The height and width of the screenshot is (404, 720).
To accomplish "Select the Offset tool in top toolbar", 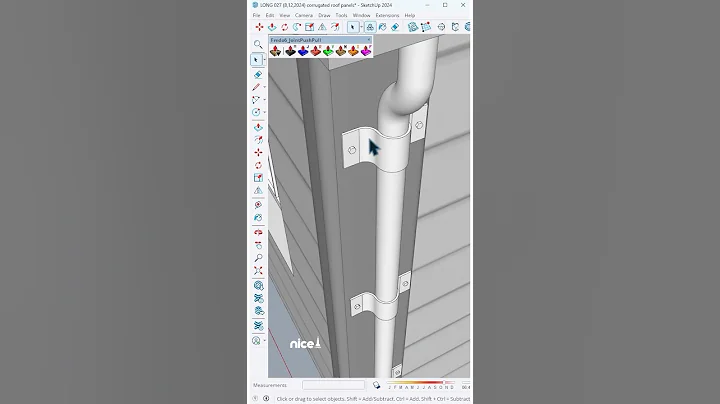I will tap(335, 27).
